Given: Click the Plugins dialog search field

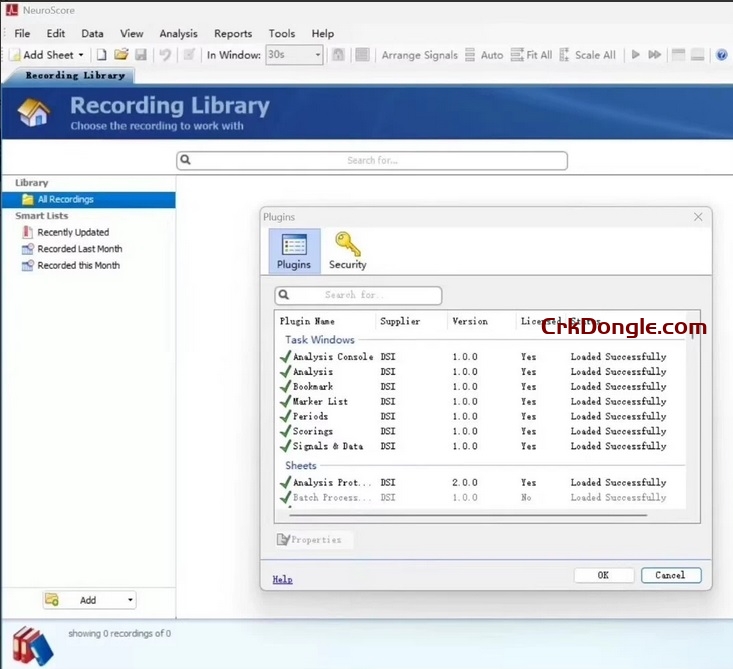Looking at the screenshot, I should click(x=358, y=295).
